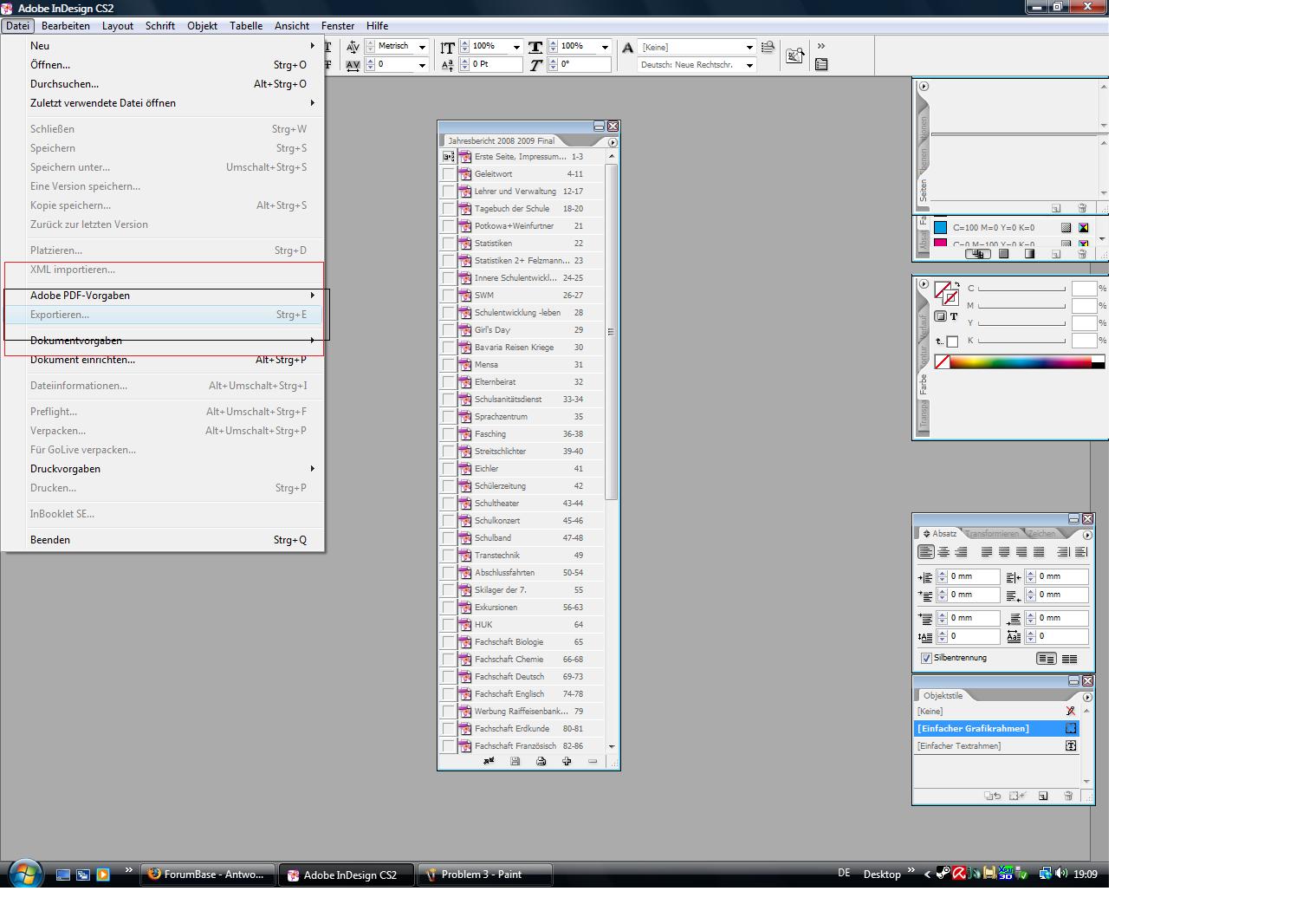Open the Problem 3 - Paint taskbar button
Viewport: 1316px width, 917px height.
[x=485, y=875]
